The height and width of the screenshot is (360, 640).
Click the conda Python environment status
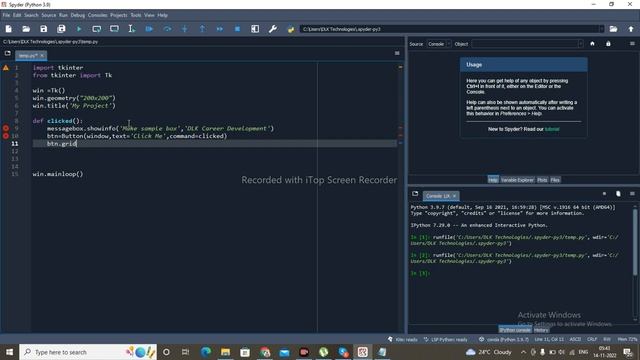coord(504,339)
